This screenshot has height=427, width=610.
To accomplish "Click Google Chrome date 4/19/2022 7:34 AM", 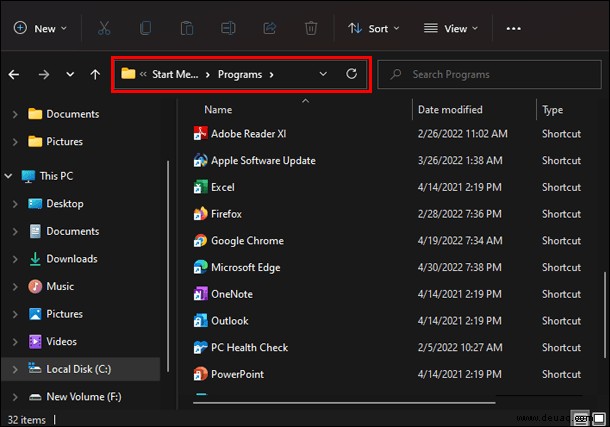I will [460, 241].
